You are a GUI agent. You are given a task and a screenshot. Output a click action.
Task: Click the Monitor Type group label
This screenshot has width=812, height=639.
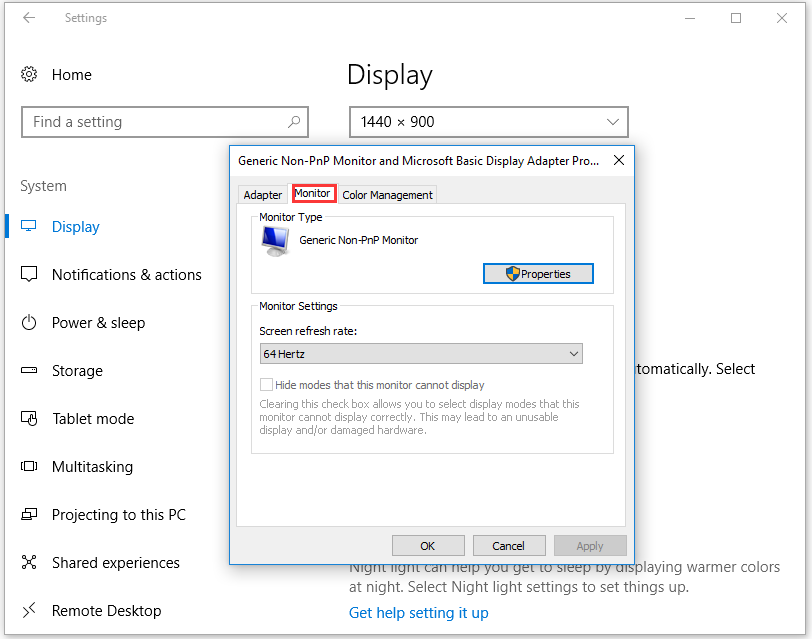[x=291, y=217]
